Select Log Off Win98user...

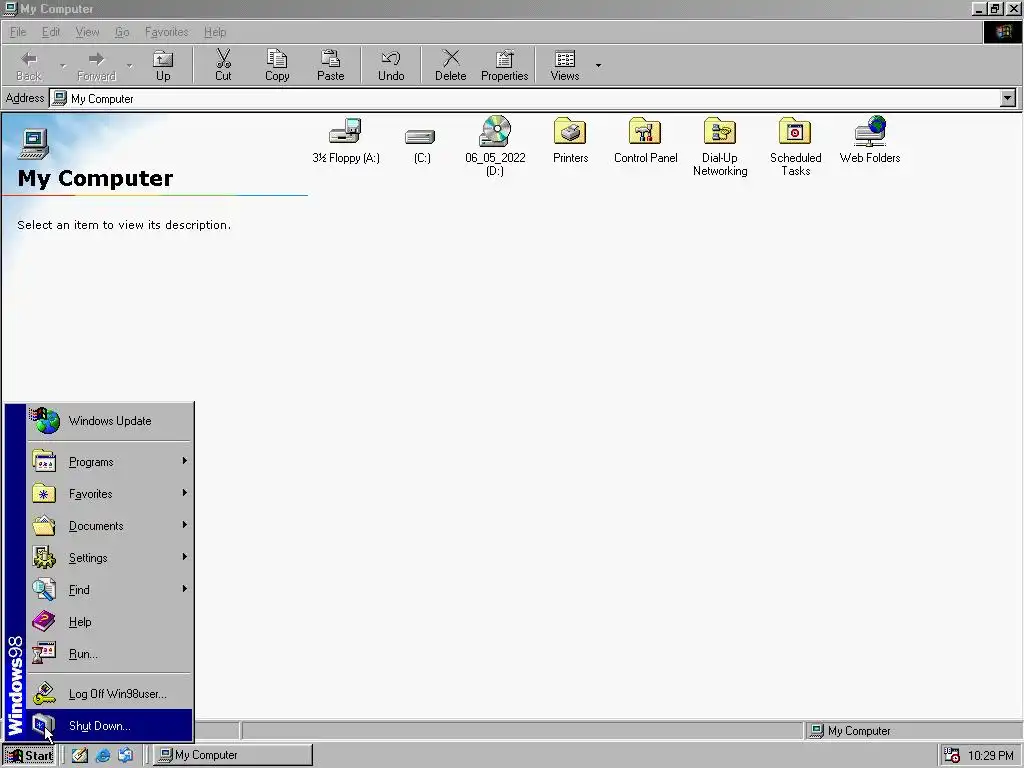click(110, 694)
